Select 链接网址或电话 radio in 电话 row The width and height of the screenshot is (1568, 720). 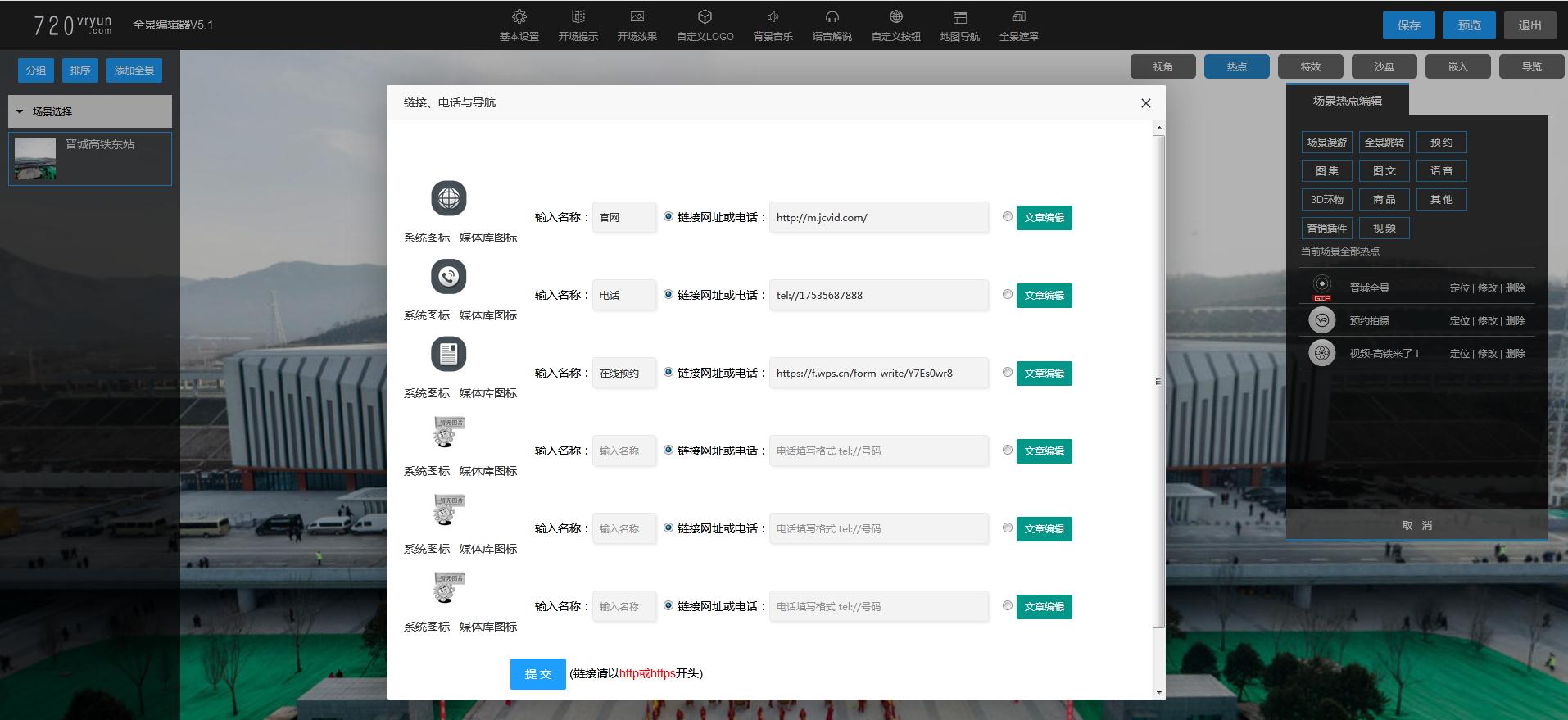668,295
